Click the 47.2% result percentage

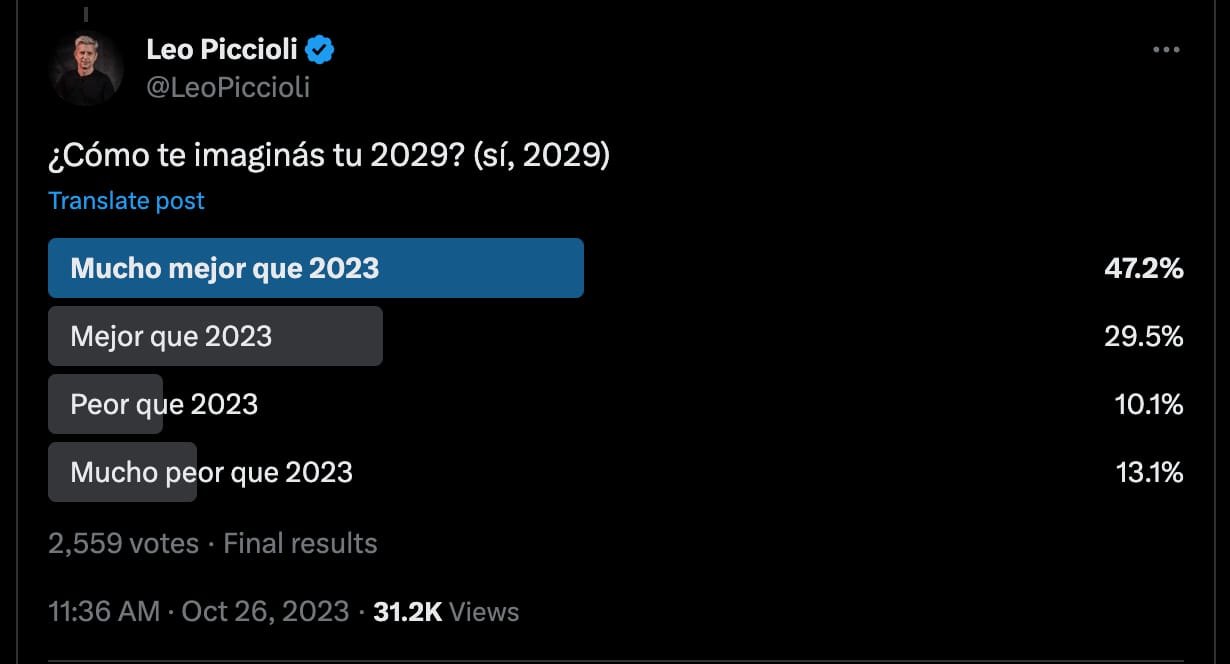(1141, 268)
